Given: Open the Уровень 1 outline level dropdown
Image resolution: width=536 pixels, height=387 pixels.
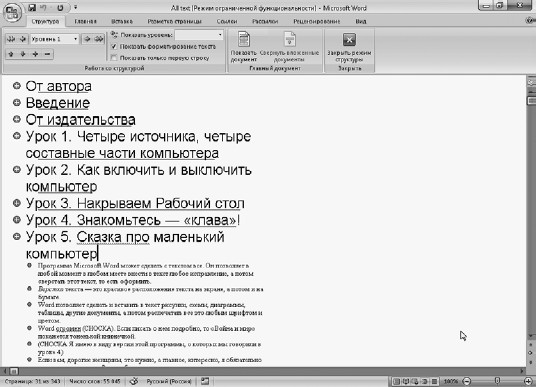Looking at the screenshot, I should pyautogui.click(x=55, y=39).
